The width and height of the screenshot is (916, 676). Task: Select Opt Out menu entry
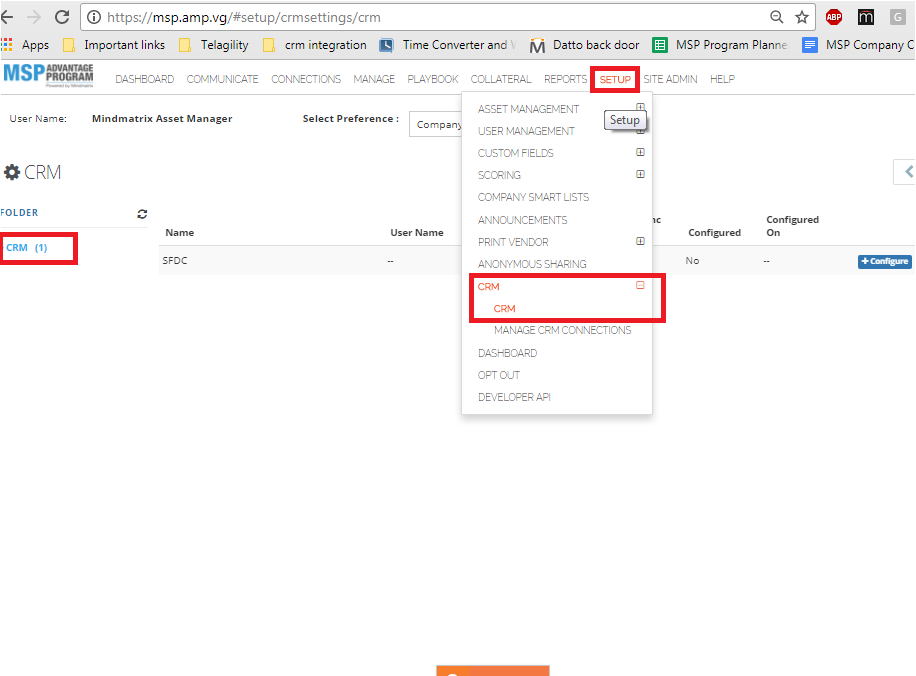[498, 375]
